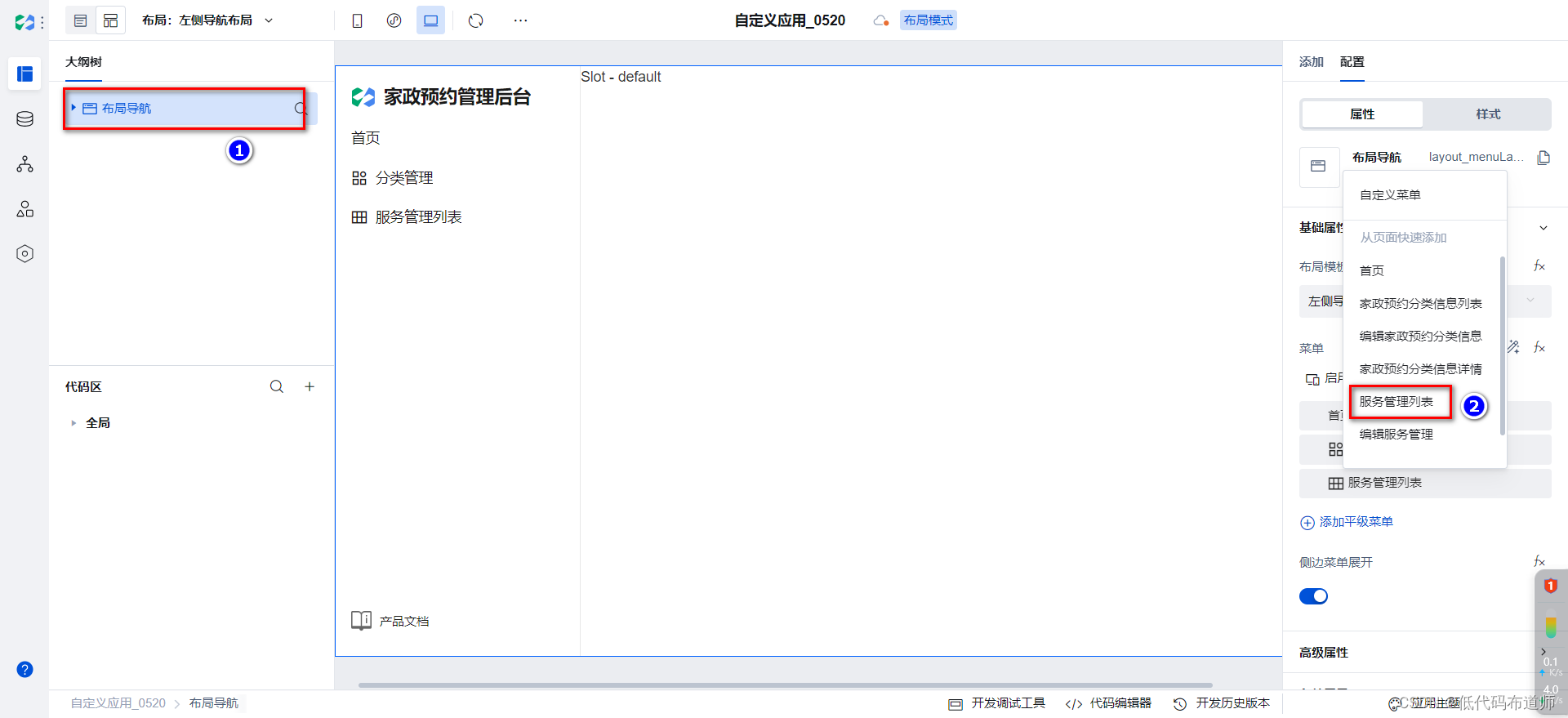This screenshot has width=1568, height=718.
Task: Click the magic wand icon beside menu
Action: click(1513, 348)
